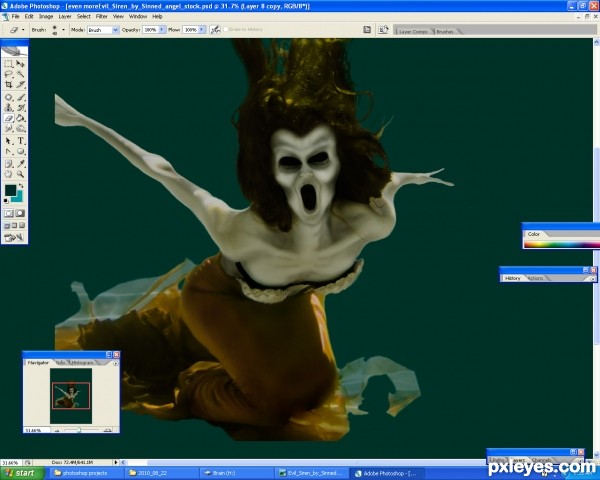Open the Eraser tool preset picker arrow

click(x=23, y=29)
